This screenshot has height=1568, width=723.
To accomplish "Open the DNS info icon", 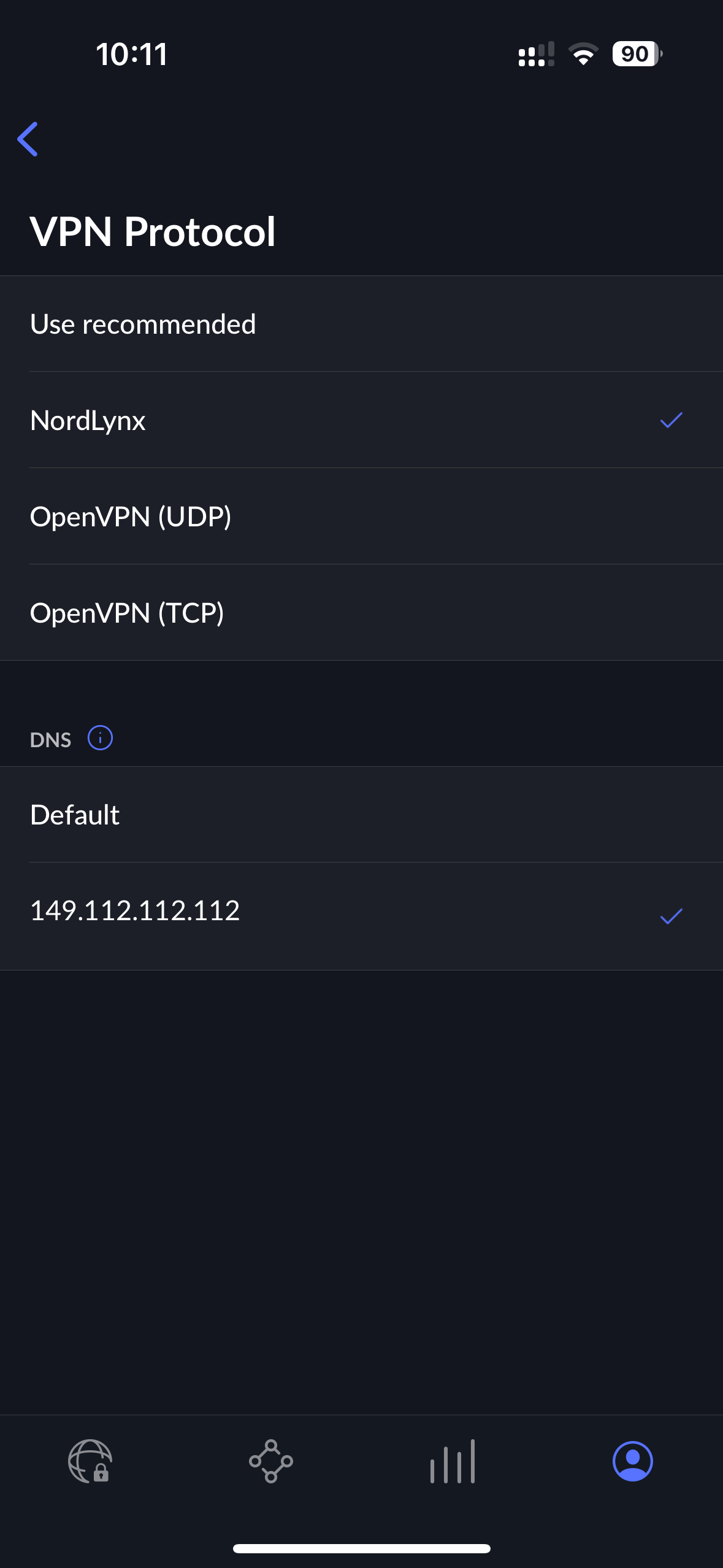I will pos(100,738).
